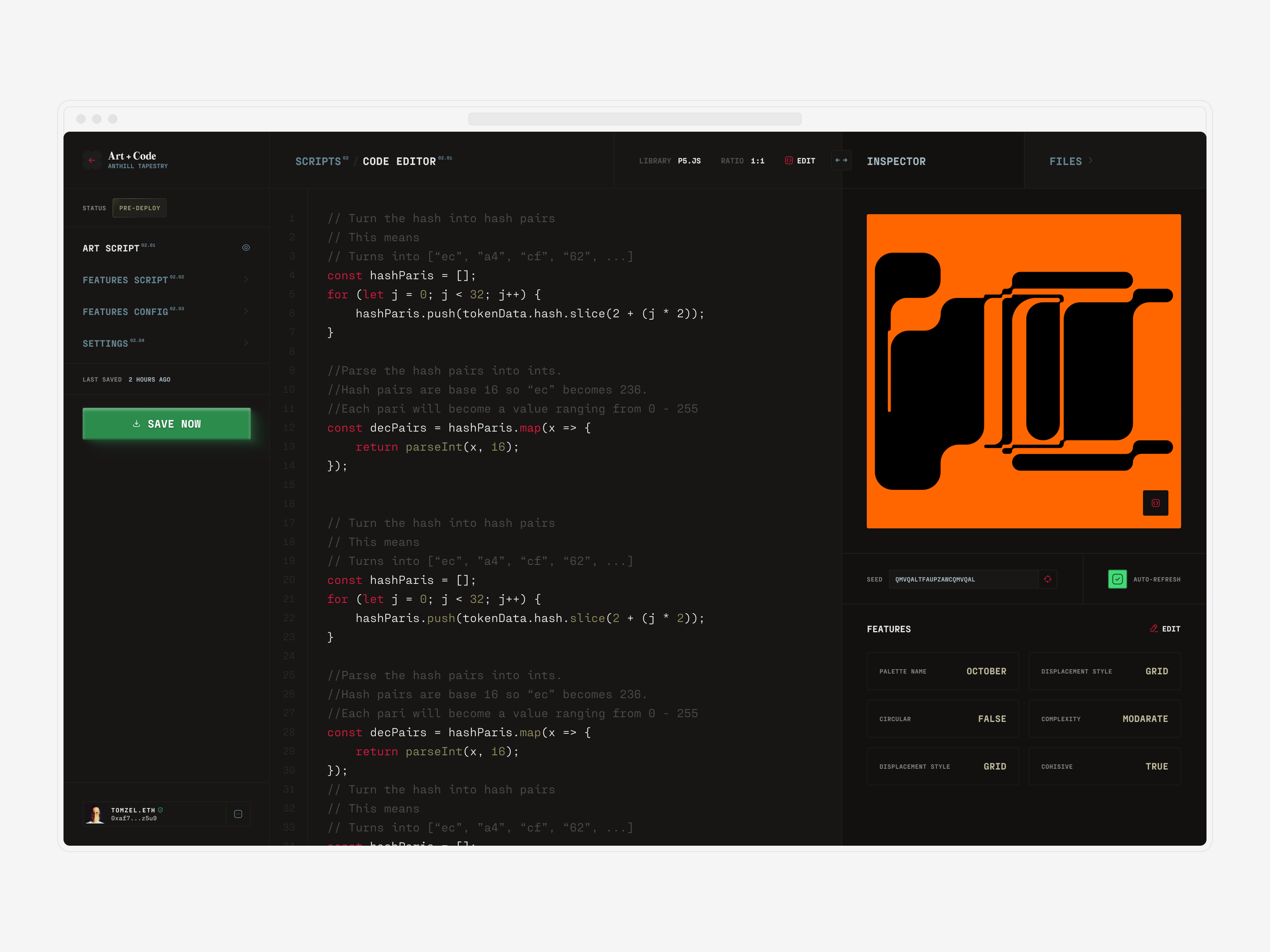The width and height of the screenshot is (1270, 952).
Task: Click the square icon beside user profile
Action: 238,814
